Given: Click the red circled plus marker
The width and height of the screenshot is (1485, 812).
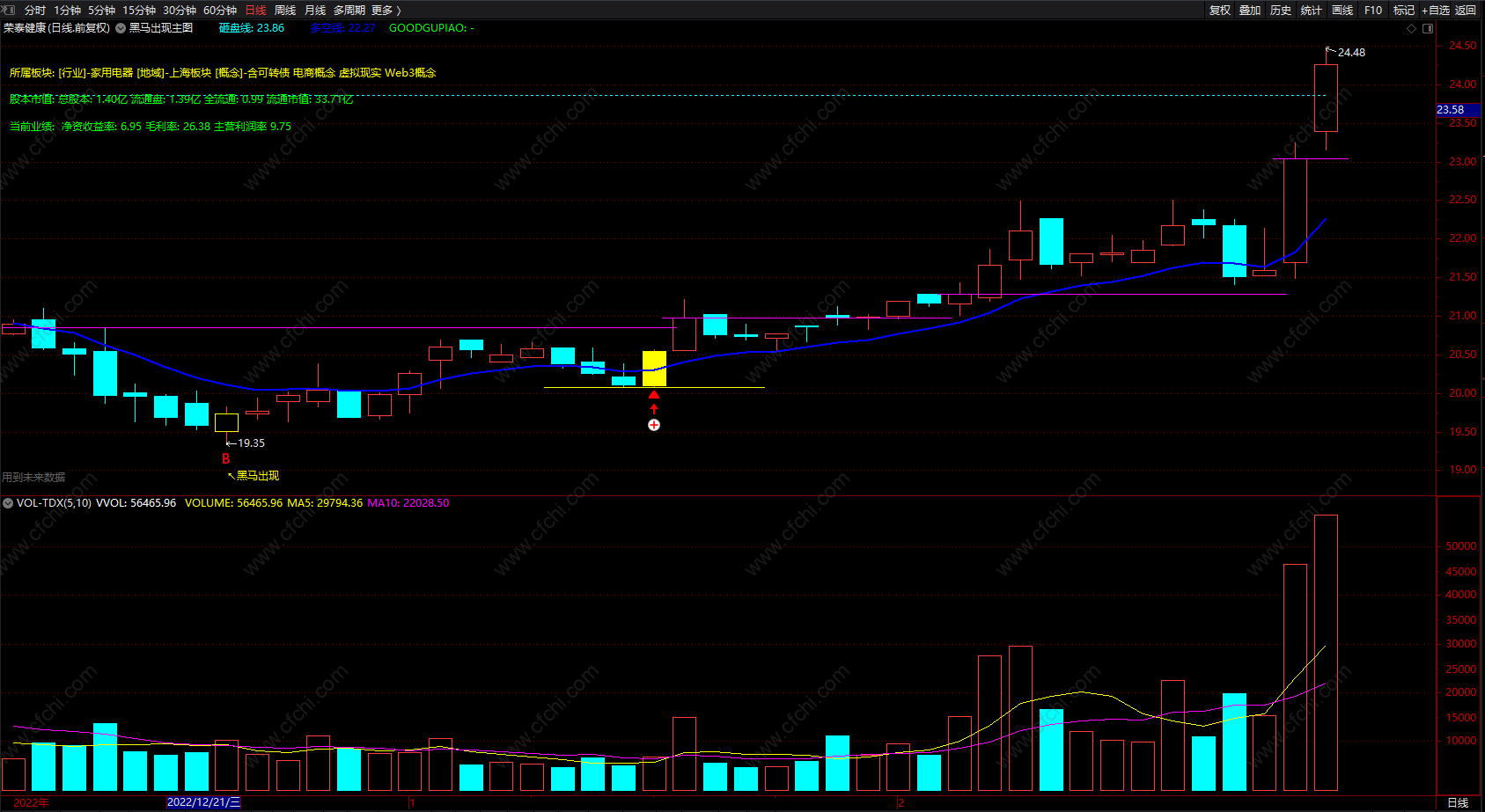Looking at the screenshot, I should (654, 425).
